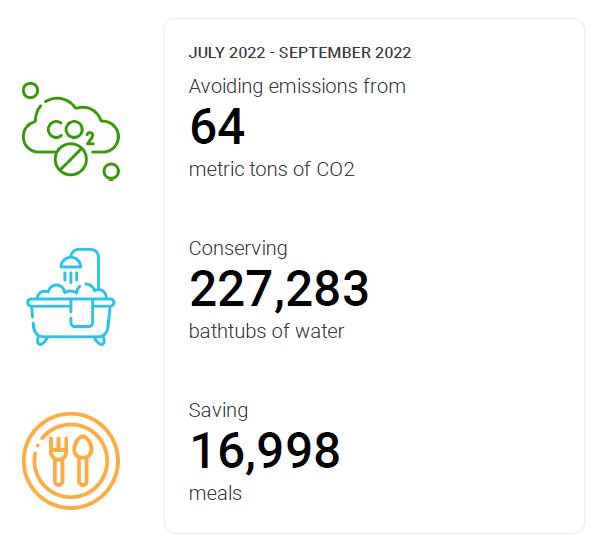The width and height of the screenshot is (603, 556).
Task: Click the towel hanging on the bathtub
Action: tap(82, 310)
